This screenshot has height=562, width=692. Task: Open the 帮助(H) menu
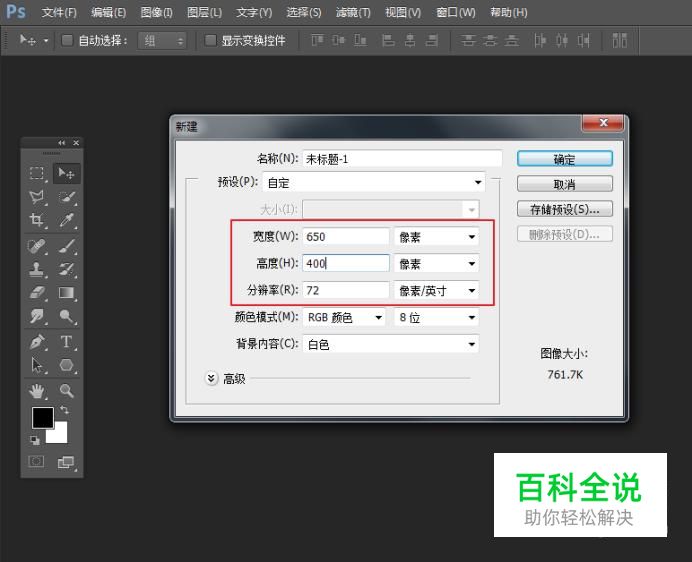[509, 12]
